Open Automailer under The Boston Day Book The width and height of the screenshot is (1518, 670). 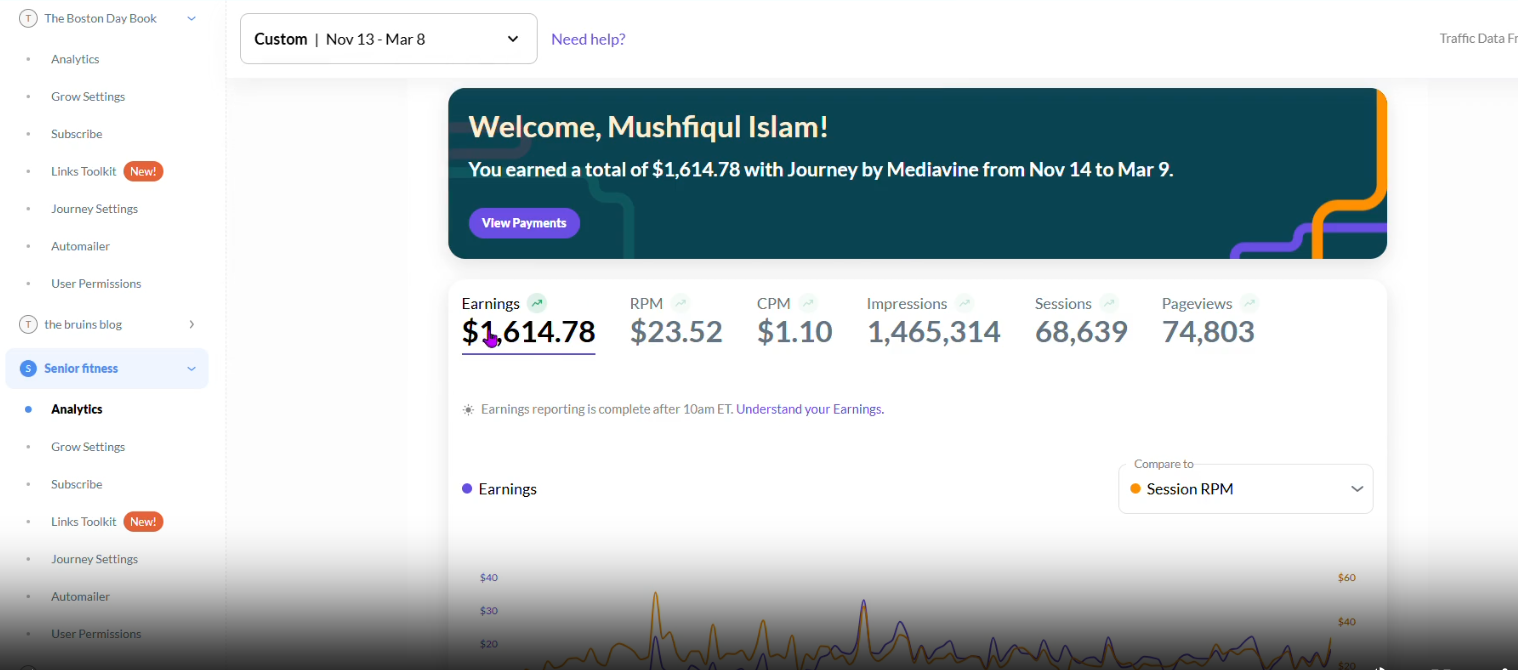(x=81, y=246)
